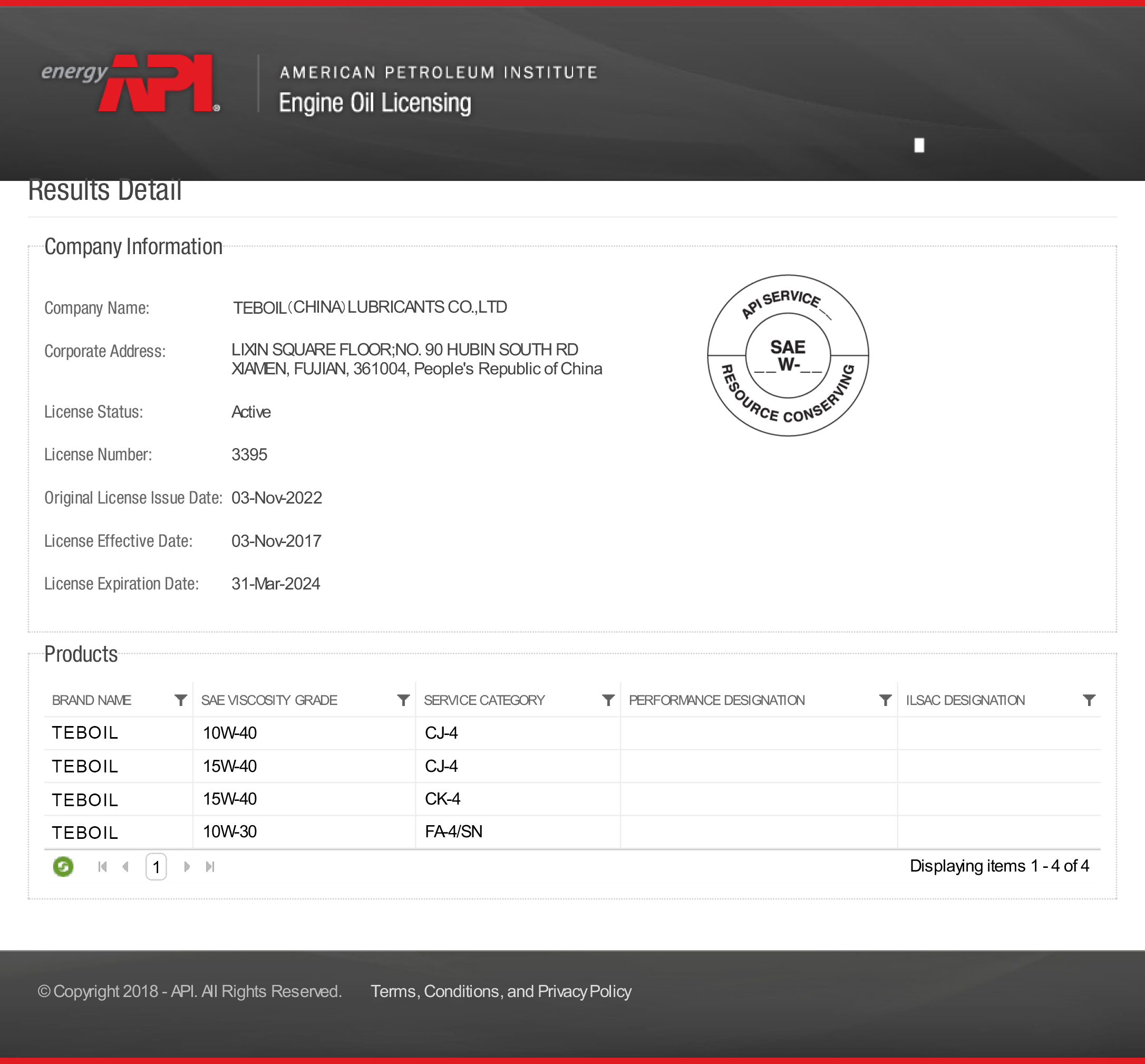This screenshot has width=1145, height=1064.
Task: Sort by Service Category header
Action: pyautogui.click(x=484, y=700)
